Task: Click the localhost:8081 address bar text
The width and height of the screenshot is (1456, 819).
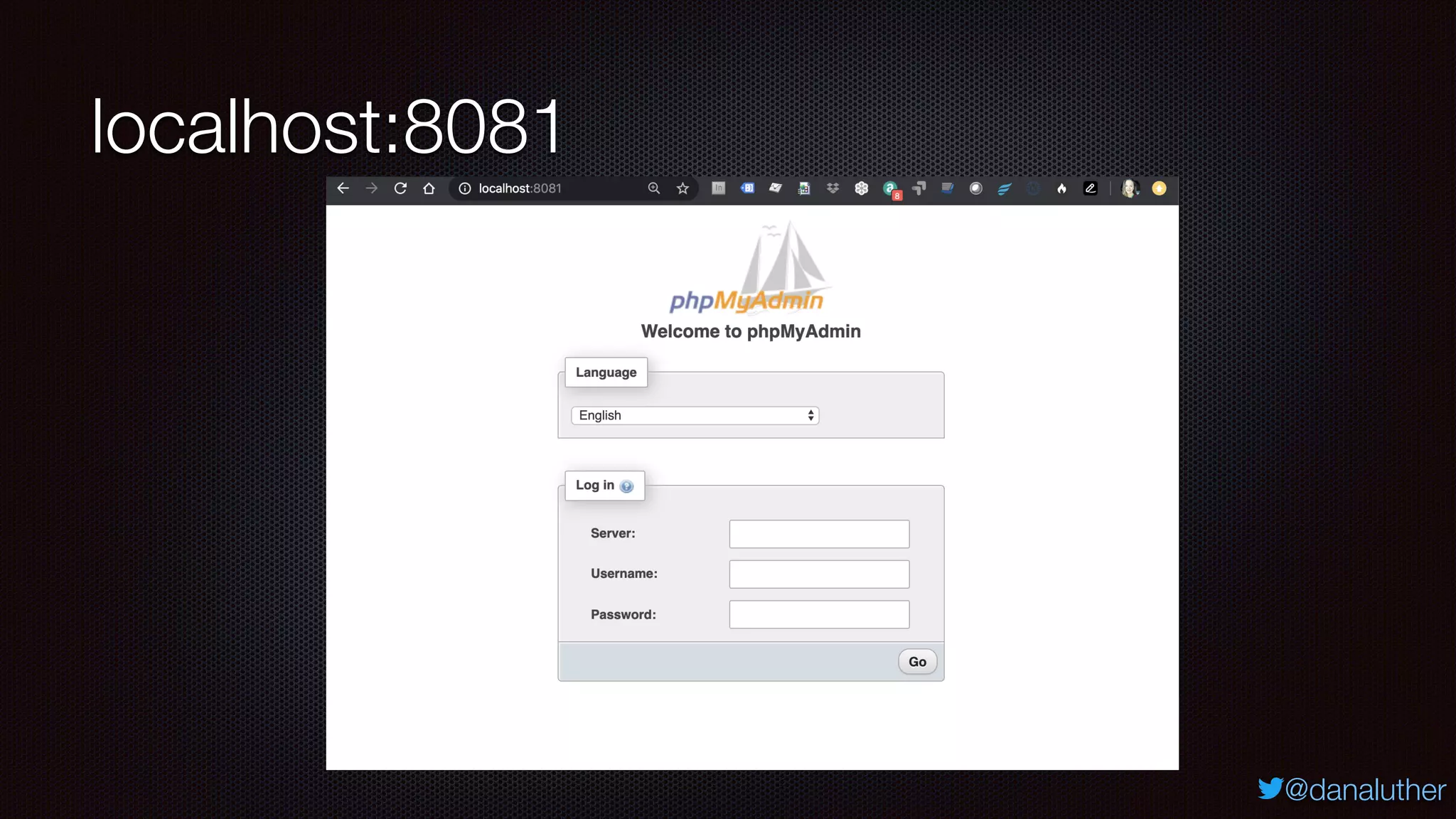Action: pos(520,188)
